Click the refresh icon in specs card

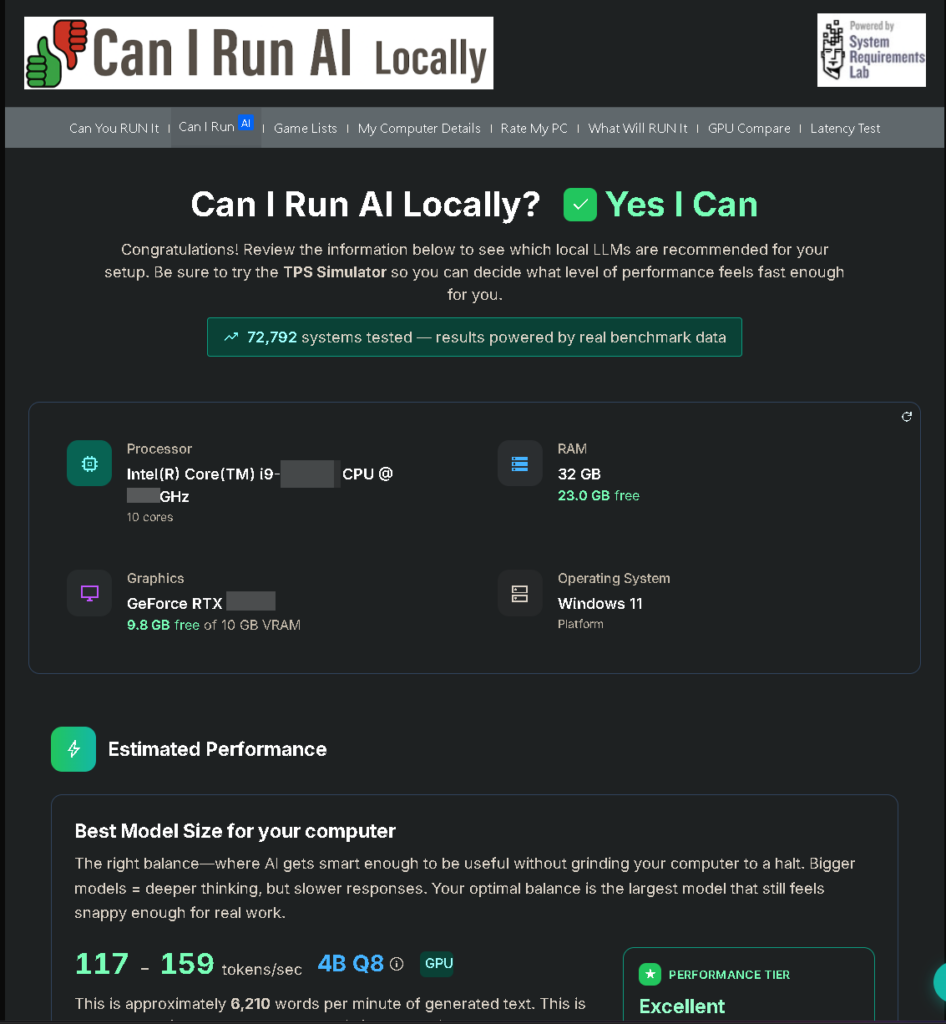tap(906, 417)
